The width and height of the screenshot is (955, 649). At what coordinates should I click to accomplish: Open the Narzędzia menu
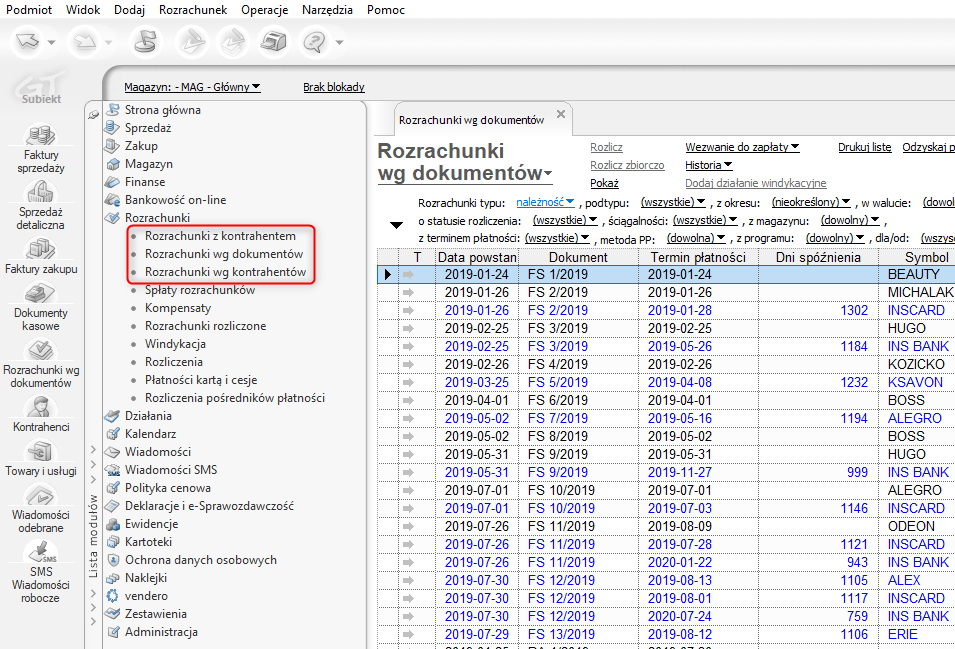(x=328, y=10)
